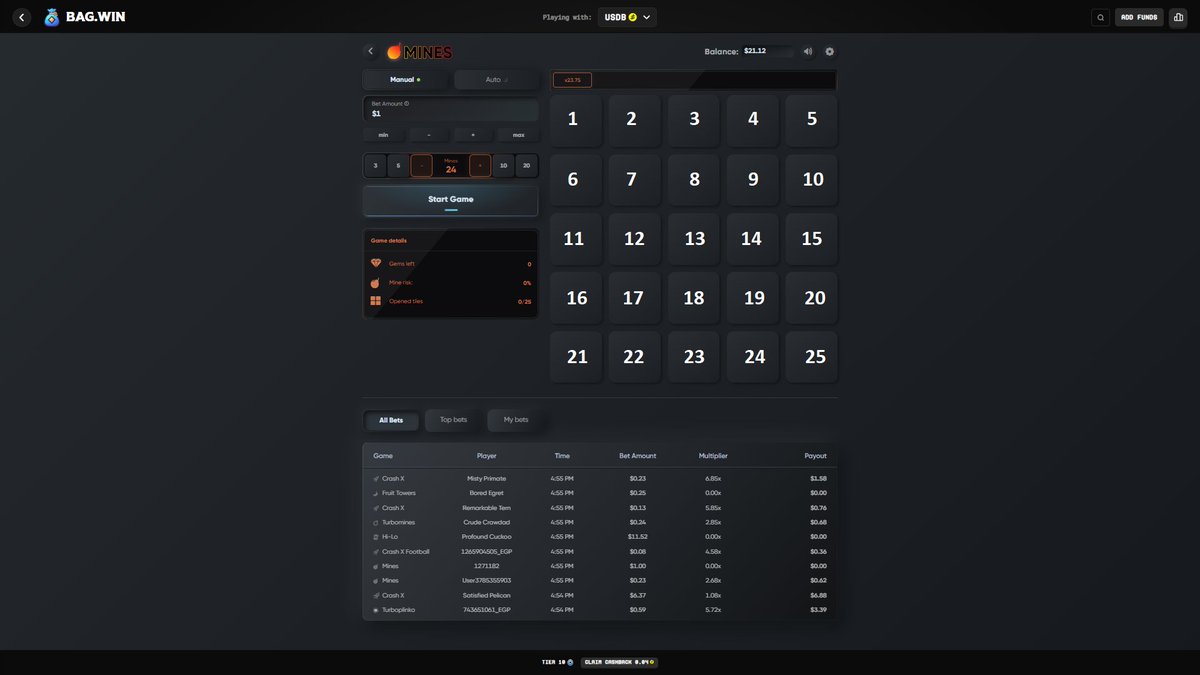Click the x23.75 multiplier chip
Viewport: 1200px width, 675px height.
(573, 80)
